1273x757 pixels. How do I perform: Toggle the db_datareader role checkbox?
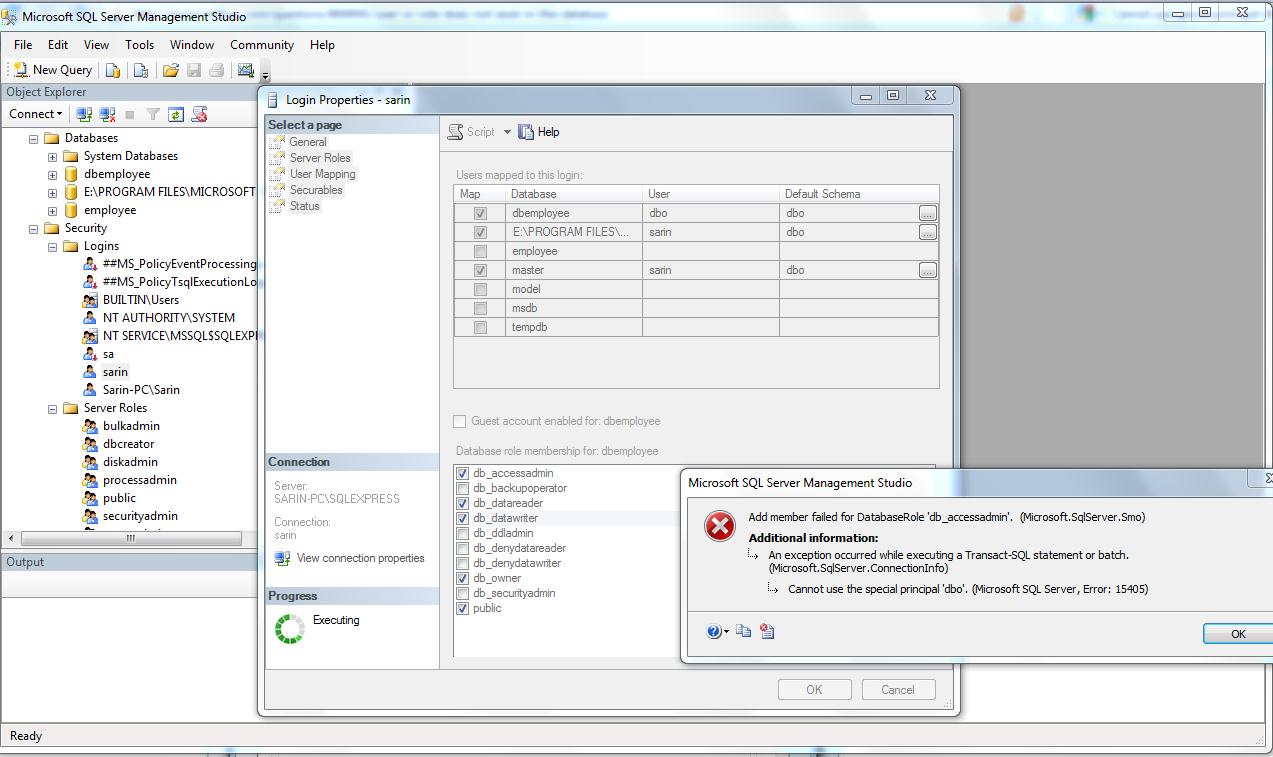point(462,503)
